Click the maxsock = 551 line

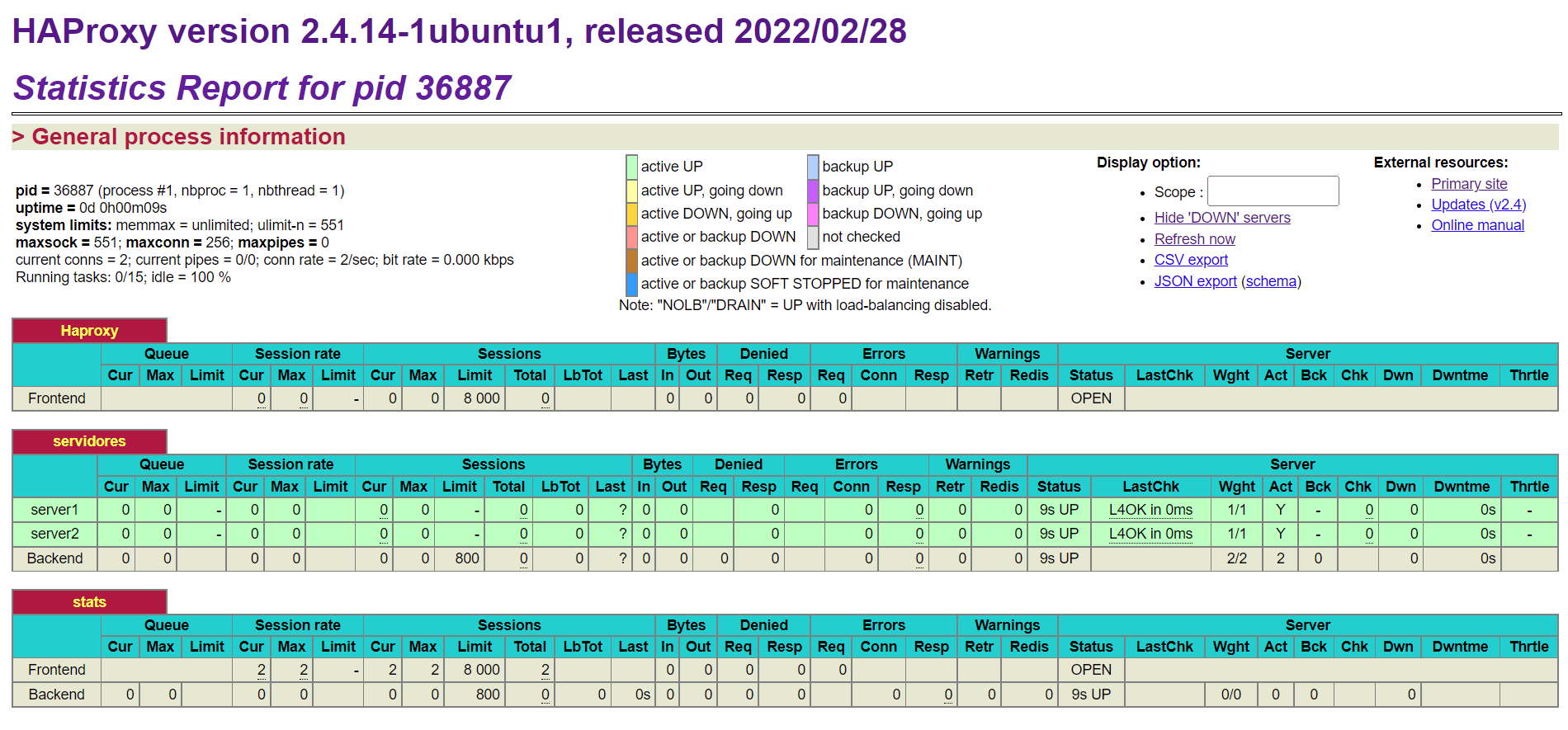(172, 243)
